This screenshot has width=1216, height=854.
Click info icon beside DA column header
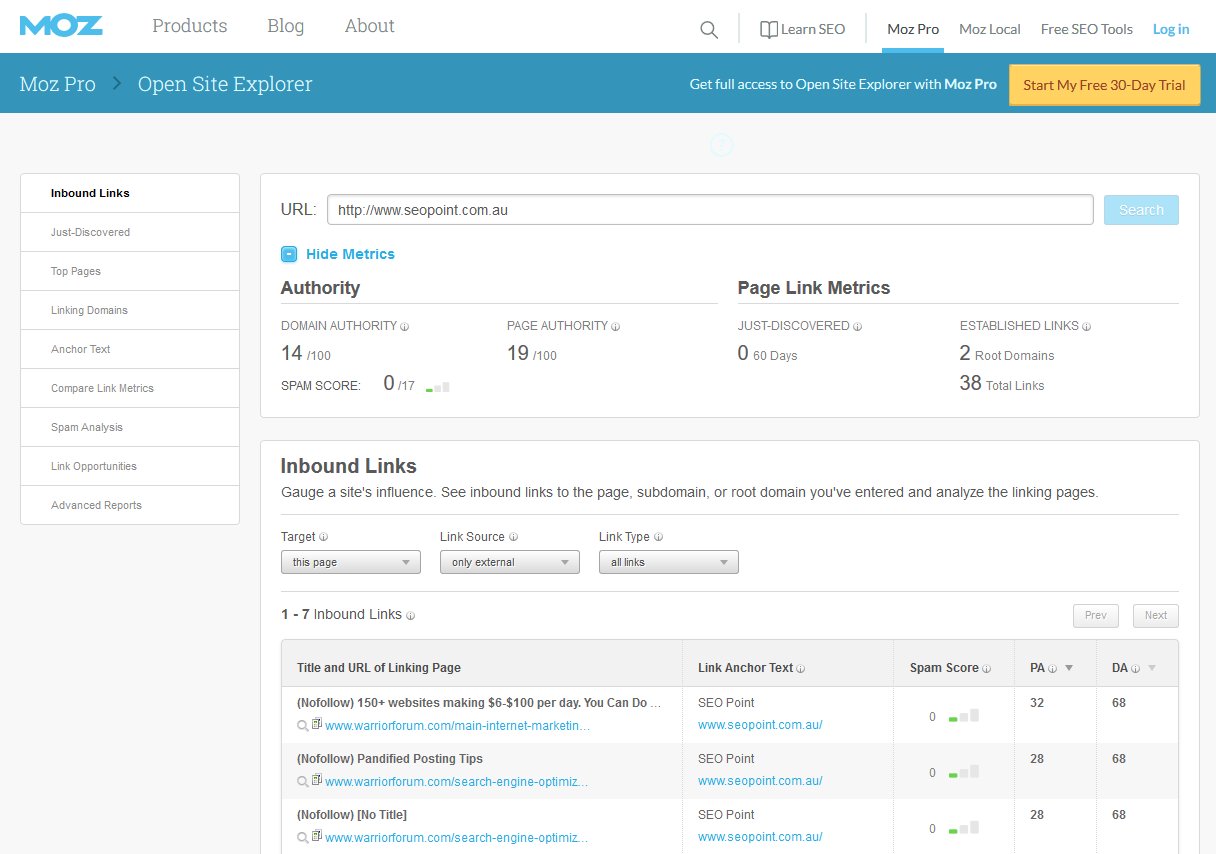[x=1135, y=669]
